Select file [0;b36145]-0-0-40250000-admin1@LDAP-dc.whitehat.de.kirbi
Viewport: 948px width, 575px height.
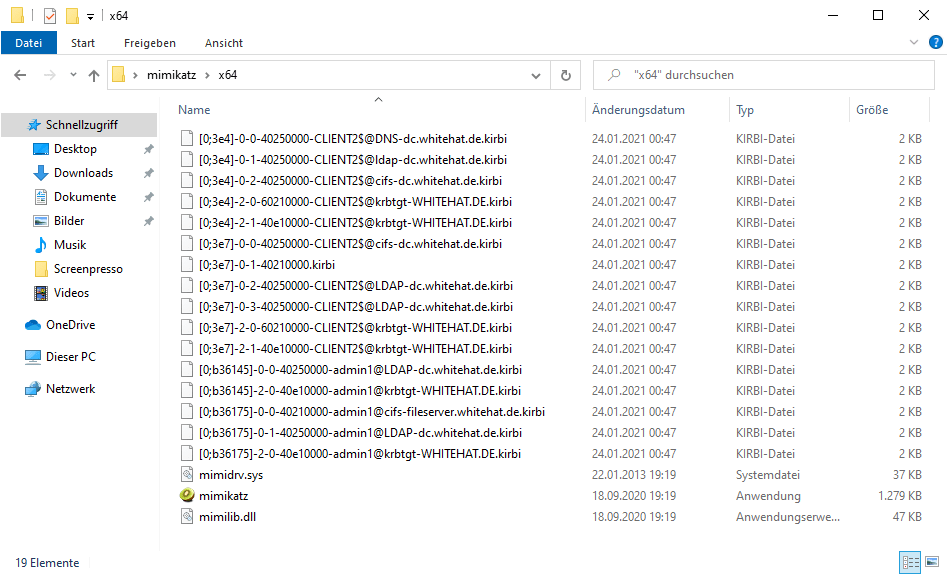(x=360, y=369)
